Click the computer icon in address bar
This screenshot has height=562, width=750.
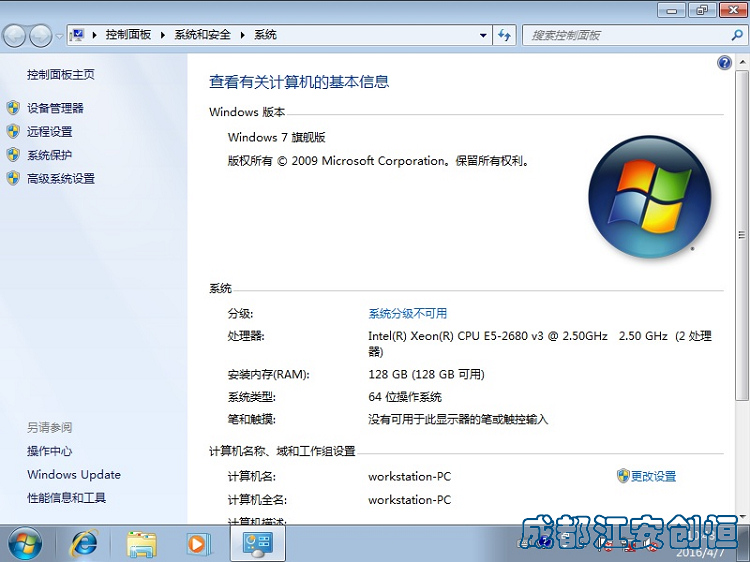77,35
